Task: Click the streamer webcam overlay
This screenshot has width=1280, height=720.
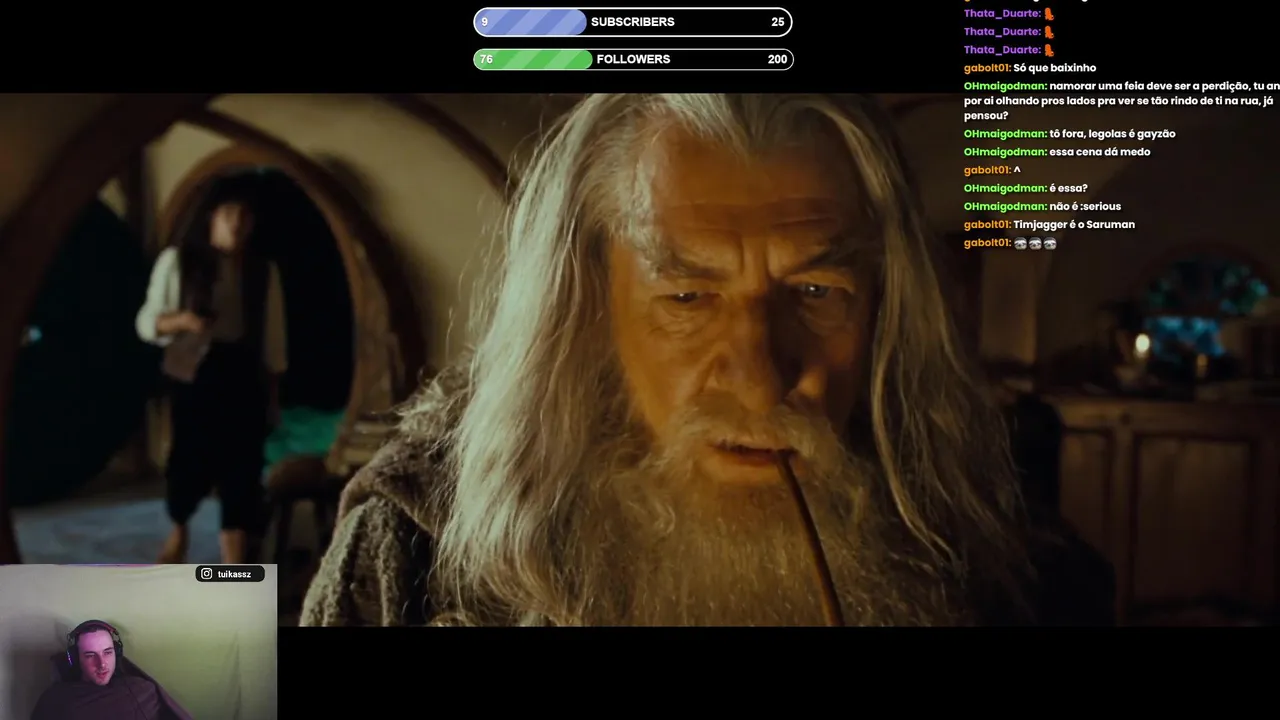Action: coord(138,642)
